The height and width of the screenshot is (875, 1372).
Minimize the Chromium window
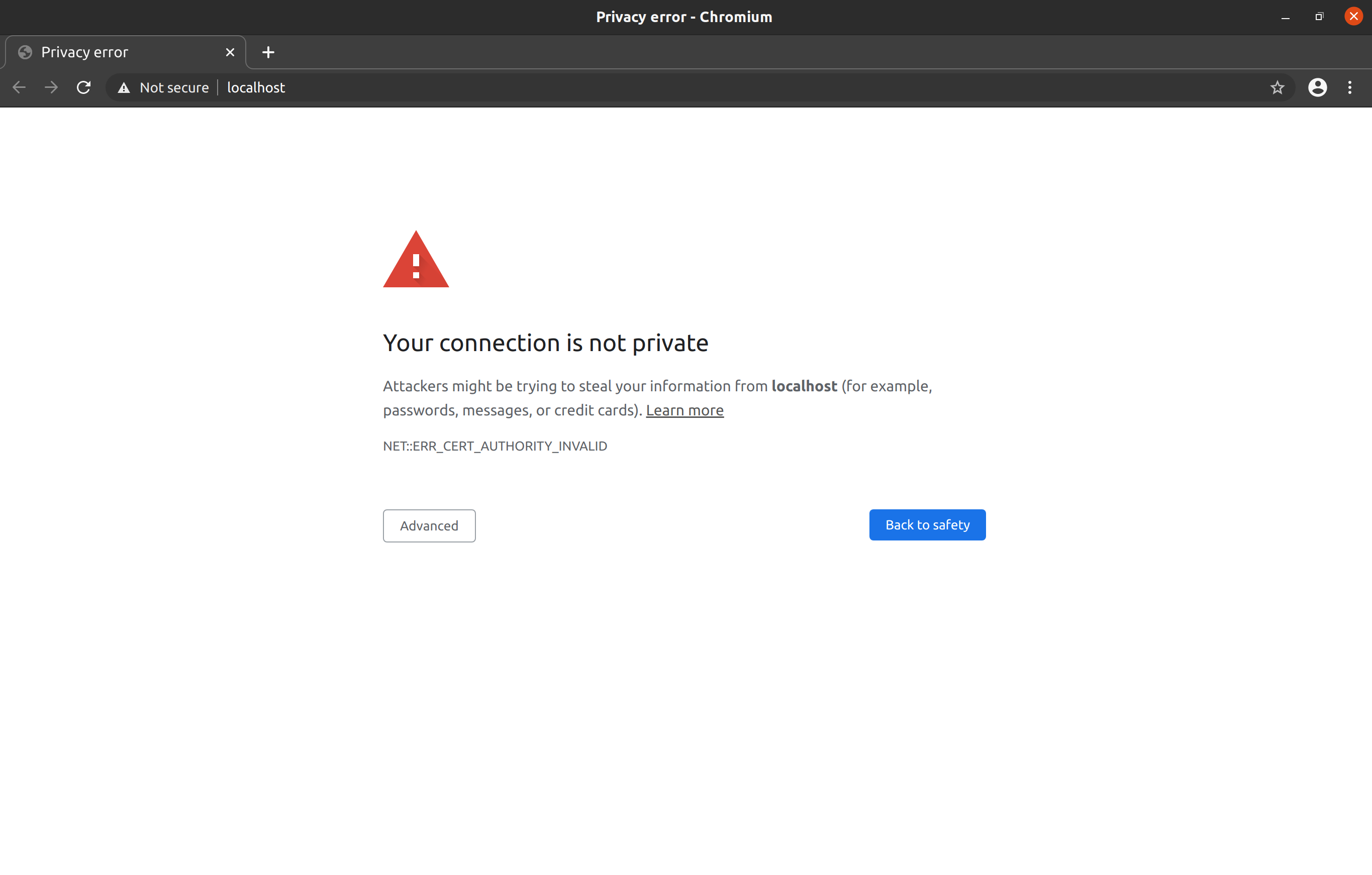[1285, 17]
